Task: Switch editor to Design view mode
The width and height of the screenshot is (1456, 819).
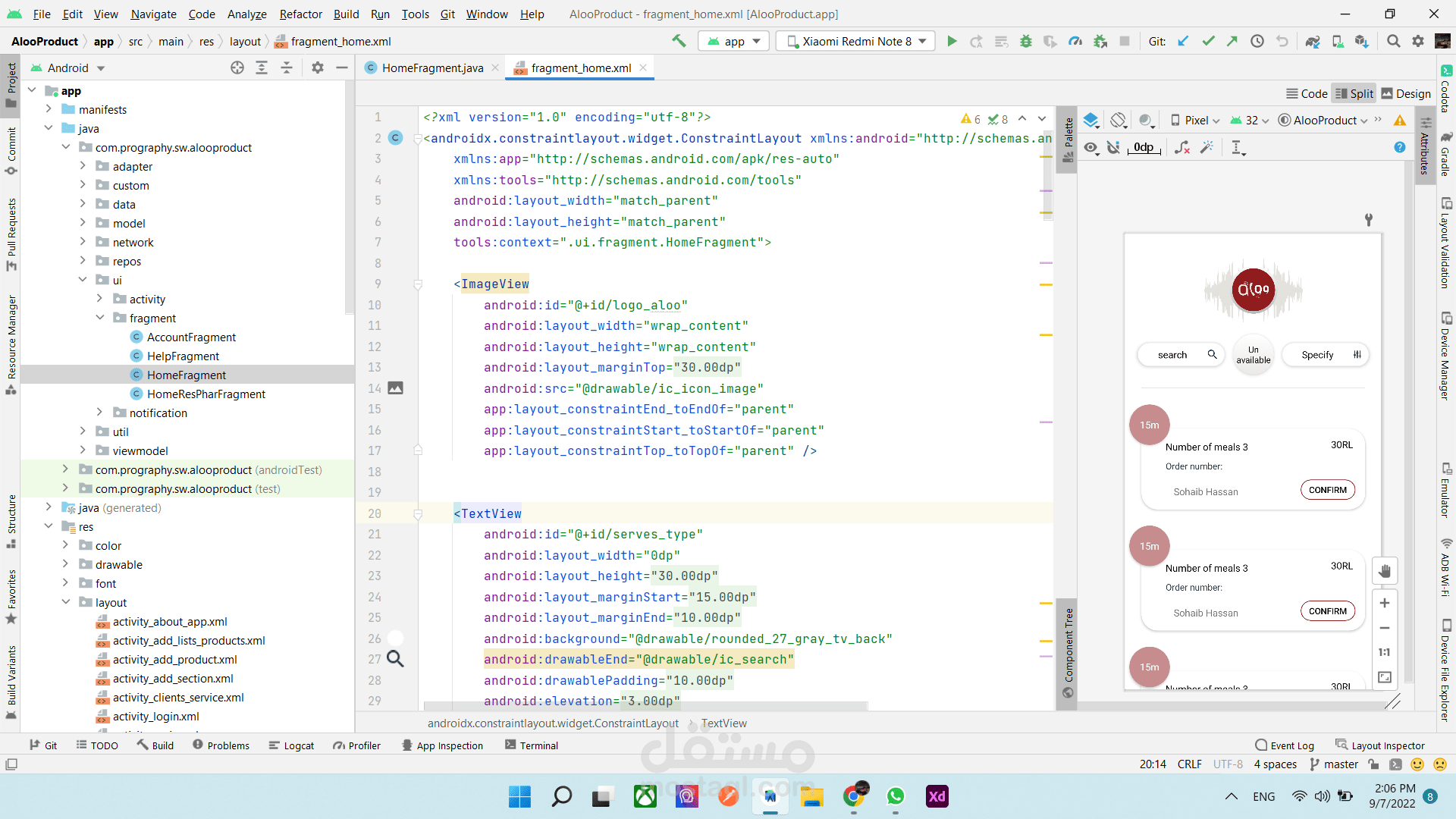Action: point(1405,93)
